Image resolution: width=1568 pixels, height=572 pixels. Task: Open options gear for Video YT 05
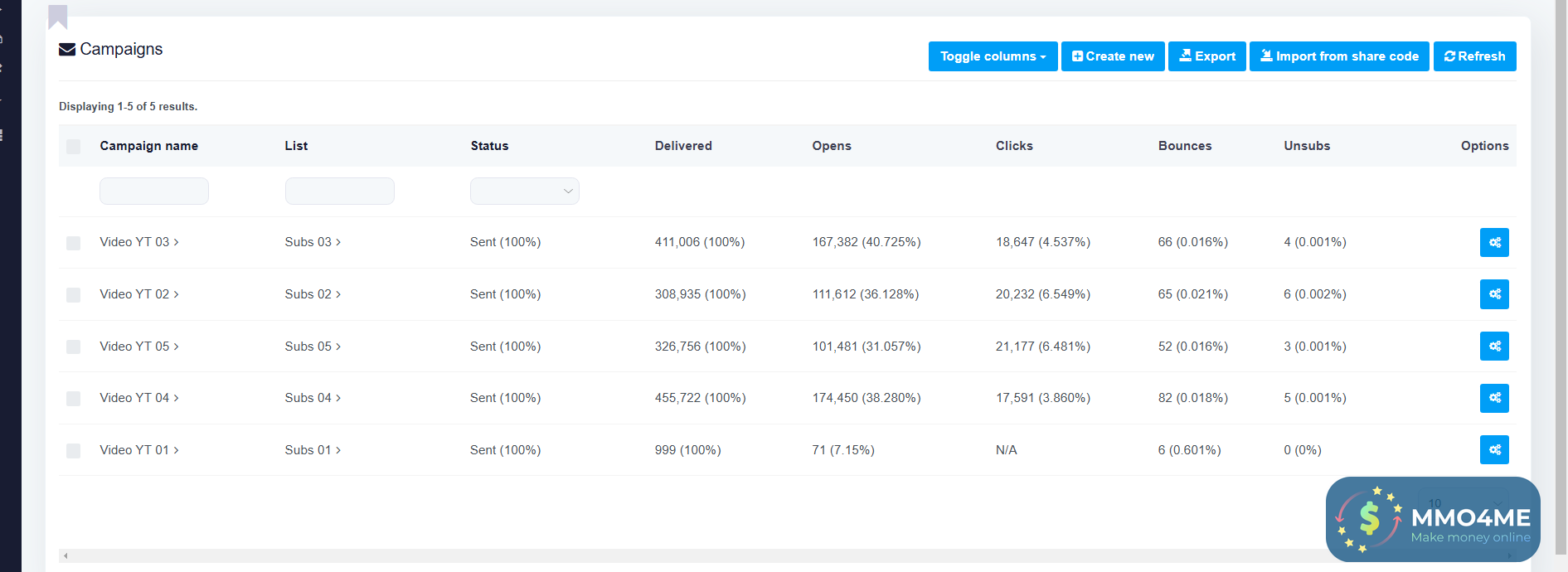1494,346
